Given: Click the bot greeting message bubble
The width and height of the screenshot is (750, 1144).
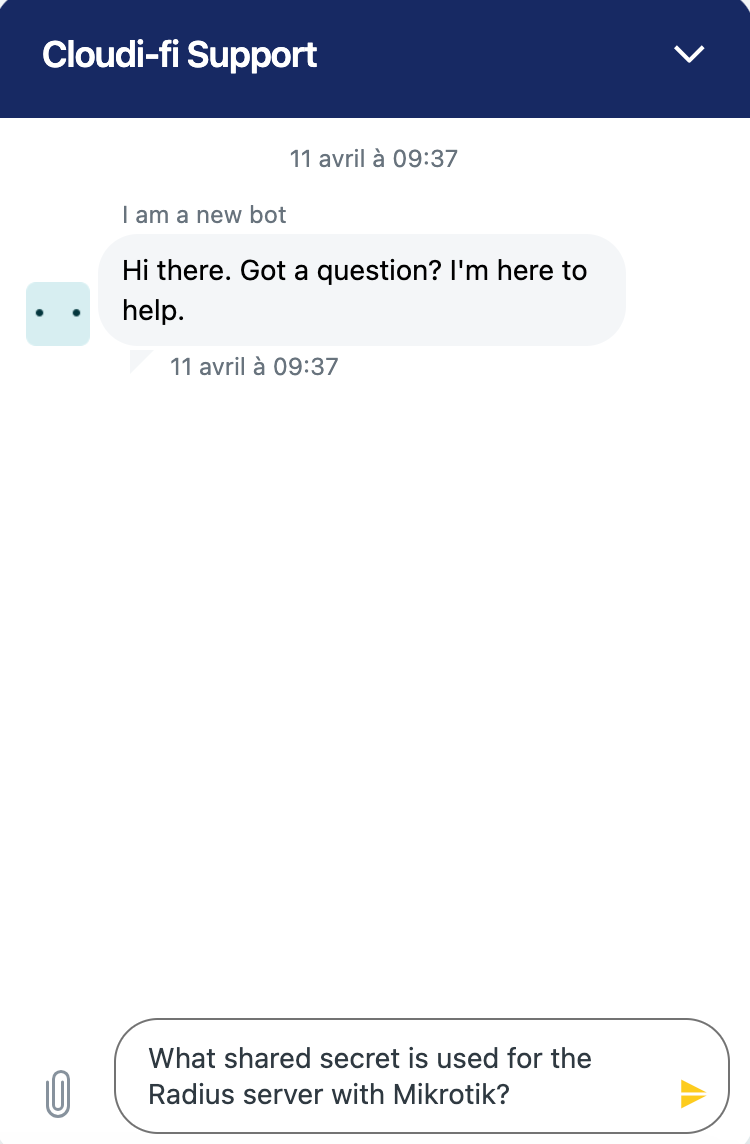Looking at the screenshot, I should [360, 290].
